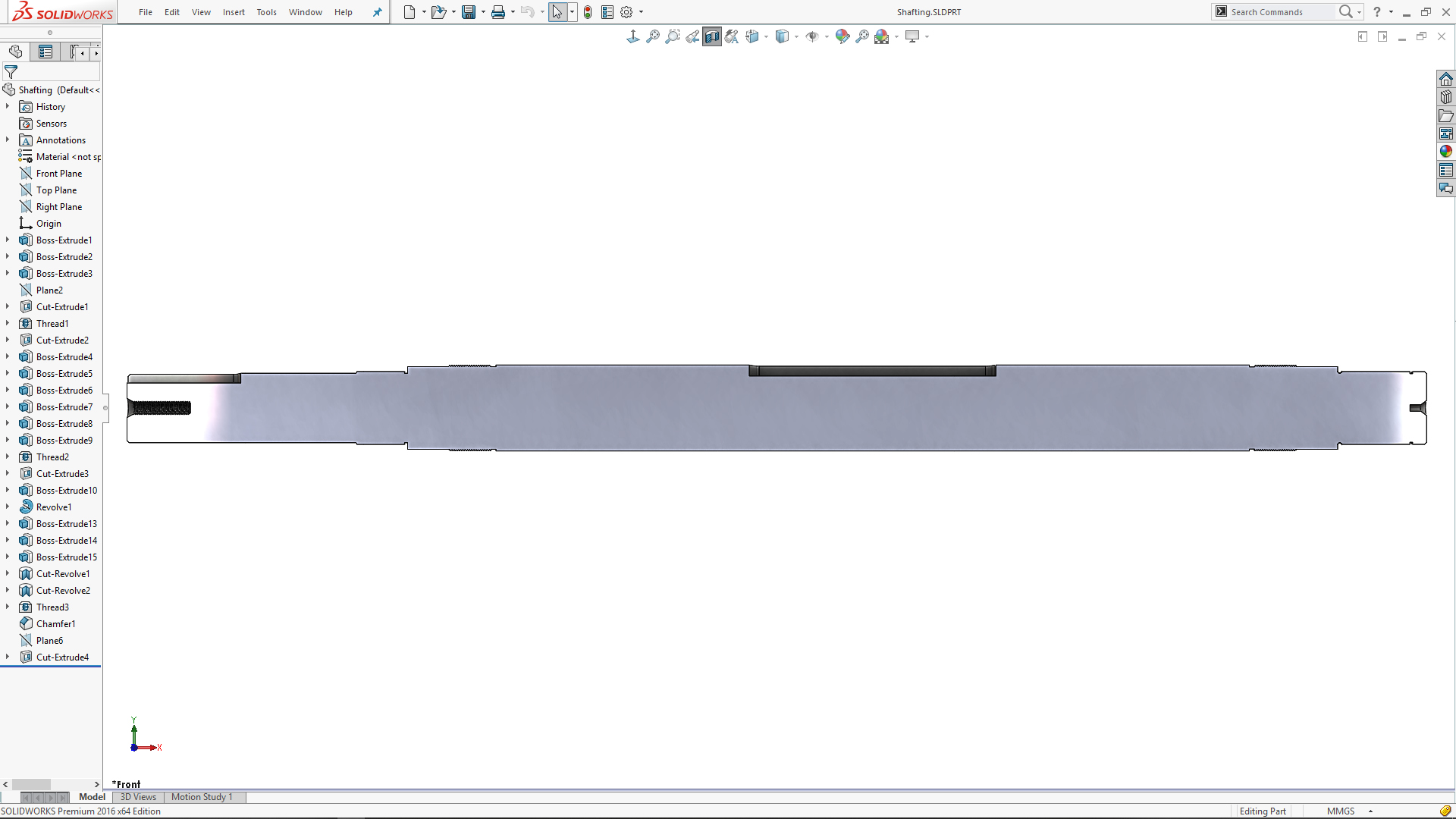Click the Zoom to Fit icon
The image size is (1456, 819).
pos(653,36)
